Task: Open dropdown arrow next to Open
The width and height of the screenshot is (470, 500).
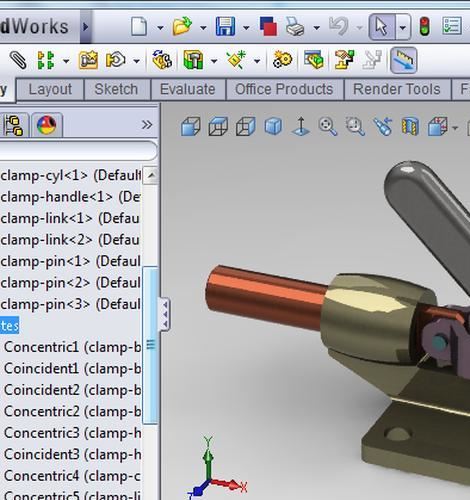Action: pos(203,28)
